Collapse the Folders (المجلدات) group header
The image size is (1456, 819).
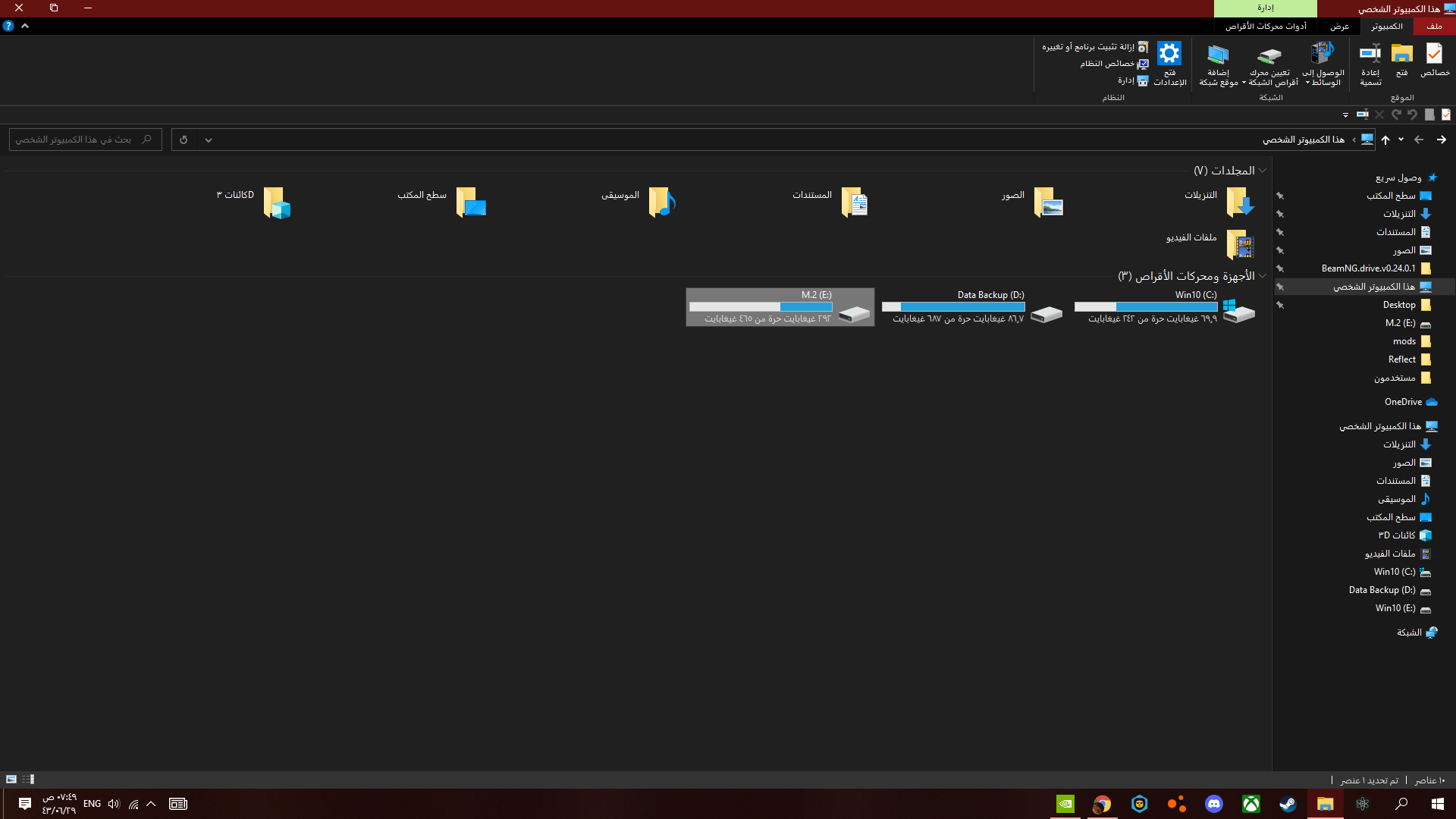(x=1262, y=171)
